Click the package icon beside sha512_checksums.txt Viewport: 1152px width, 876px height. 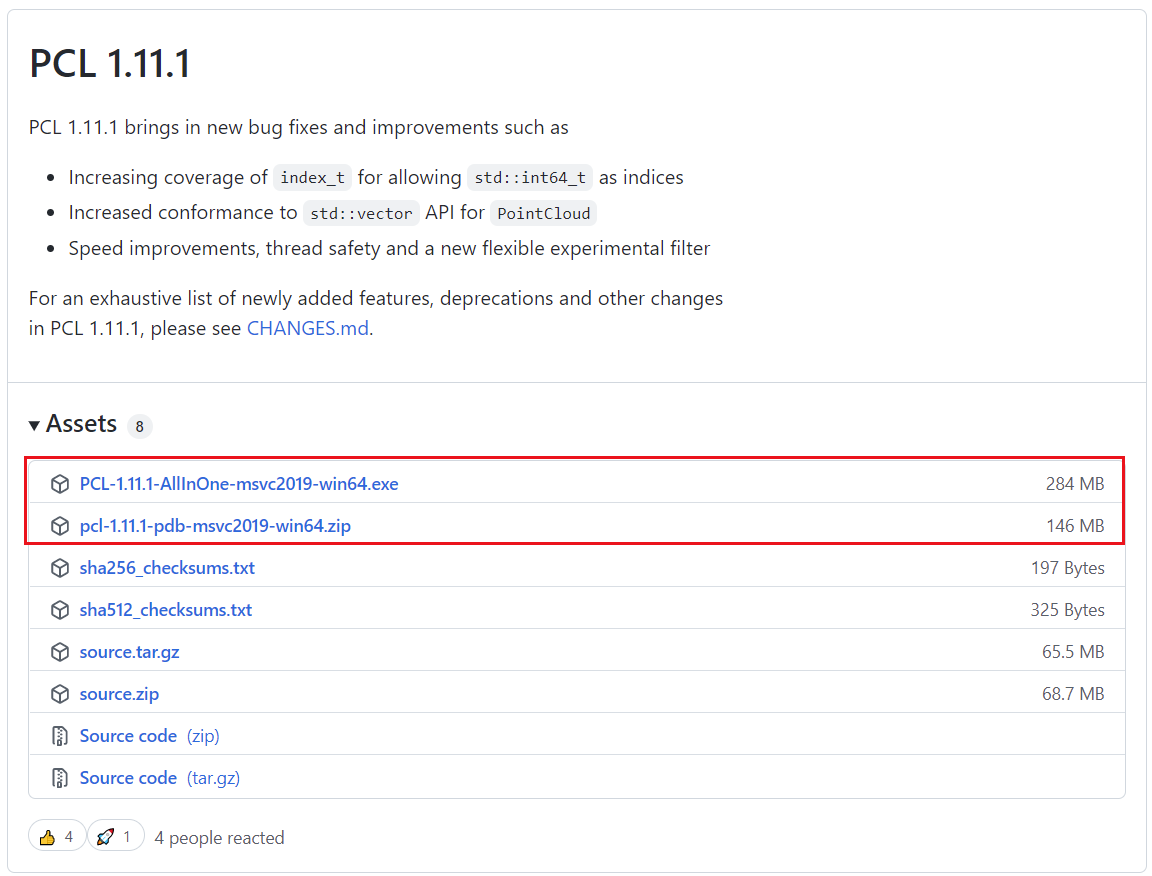60,609
